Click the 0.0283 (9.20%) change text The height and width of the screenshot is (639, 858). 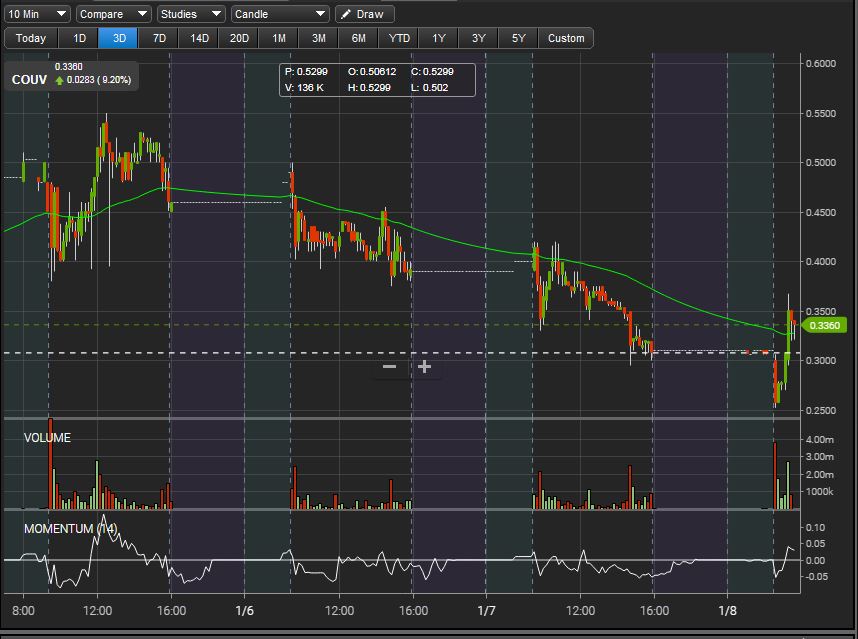[x=99, y=80]
